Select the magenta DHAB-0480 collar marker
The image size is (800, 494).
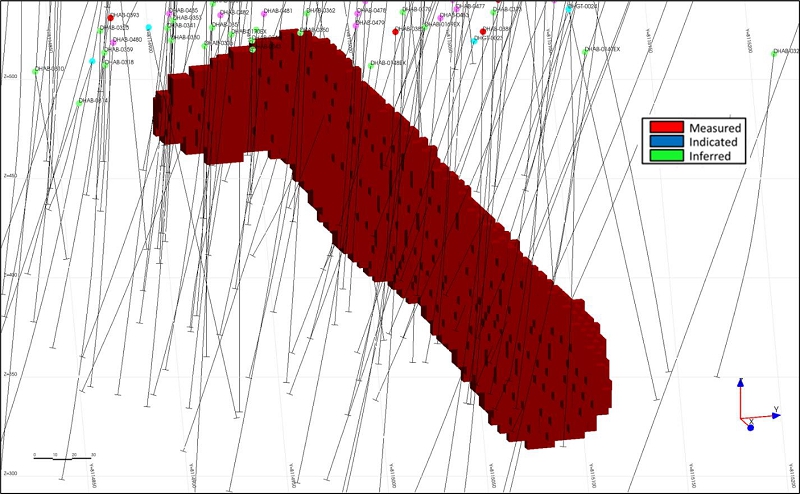(113, 42)
